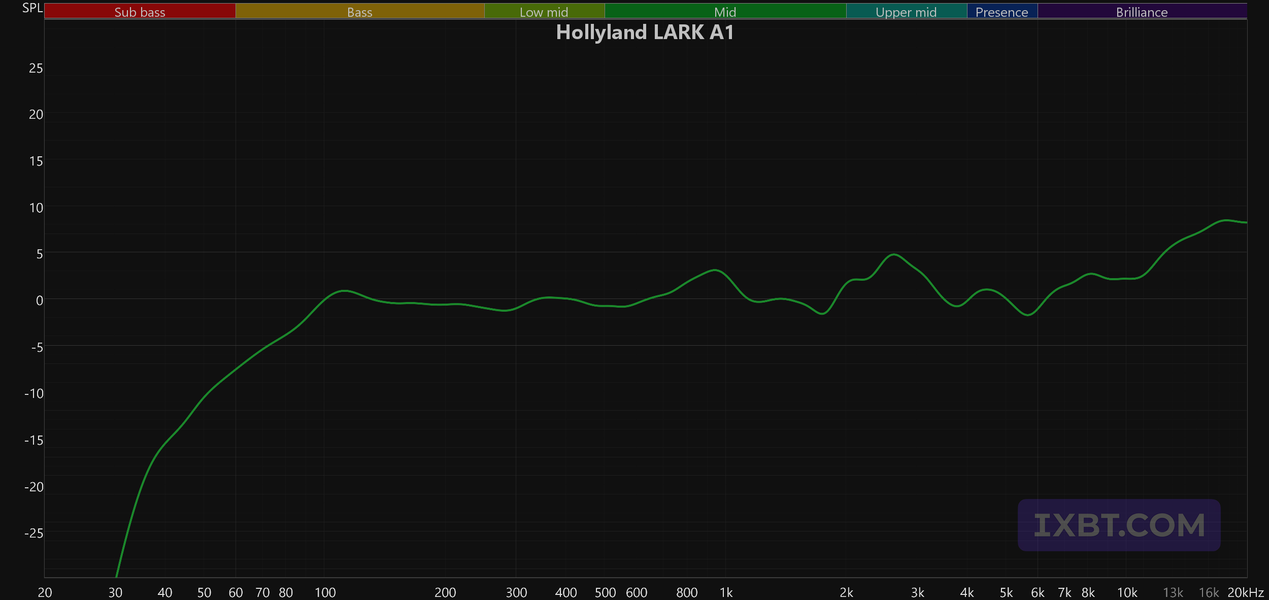
Task: Click the 200 Hz frequency tick label
Action: tap(446, 592)
